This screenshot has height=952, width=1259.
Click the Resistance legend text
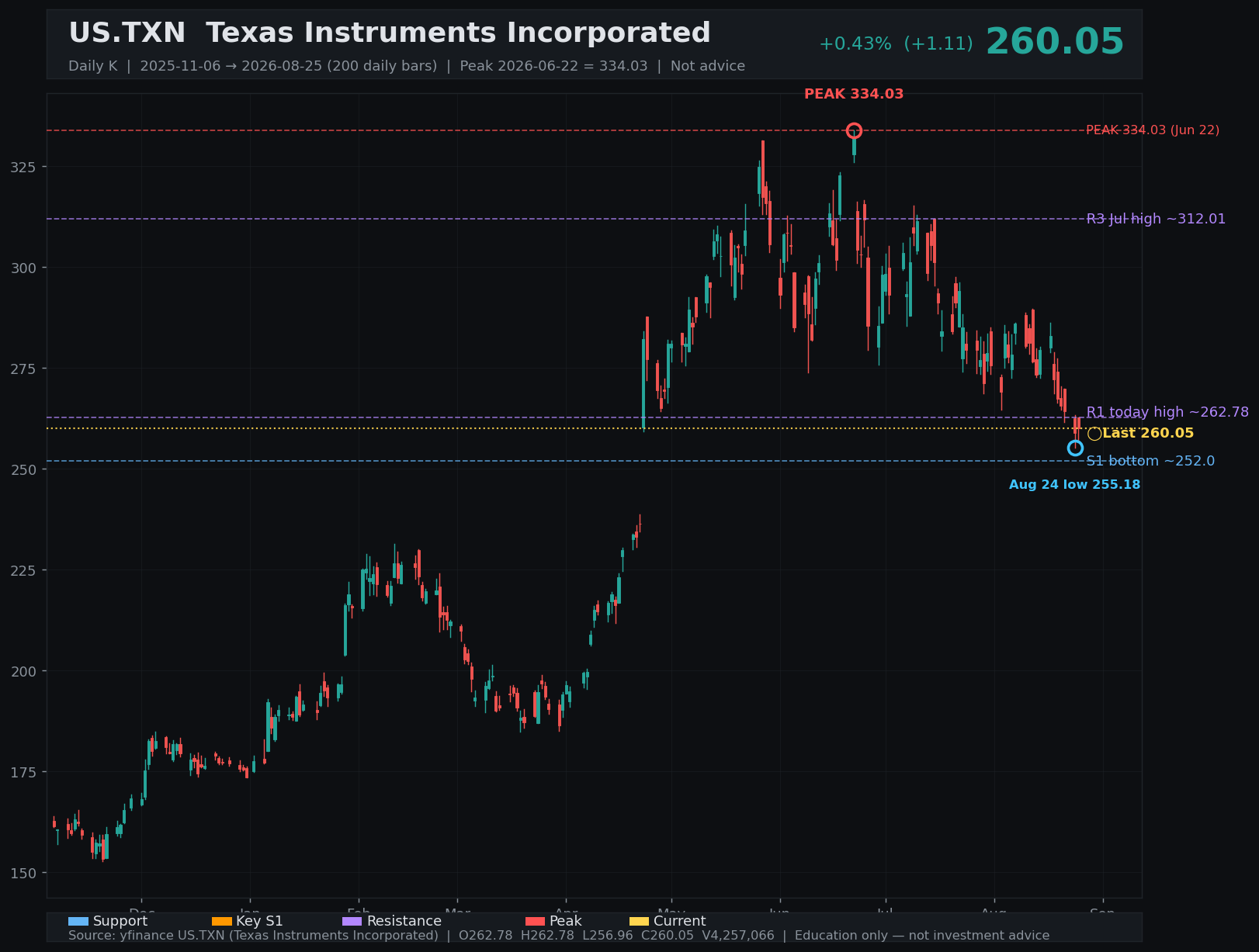[x=404, y=922]
